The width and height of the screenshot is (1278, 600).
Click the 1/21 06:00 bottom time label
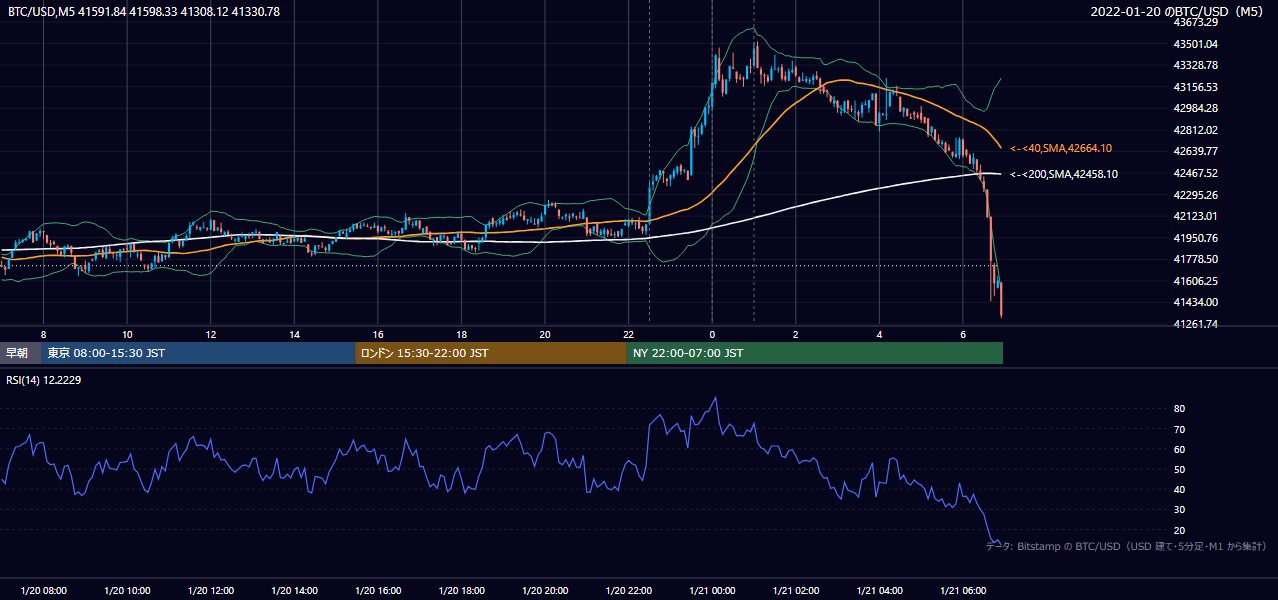(x=962, y=591)
